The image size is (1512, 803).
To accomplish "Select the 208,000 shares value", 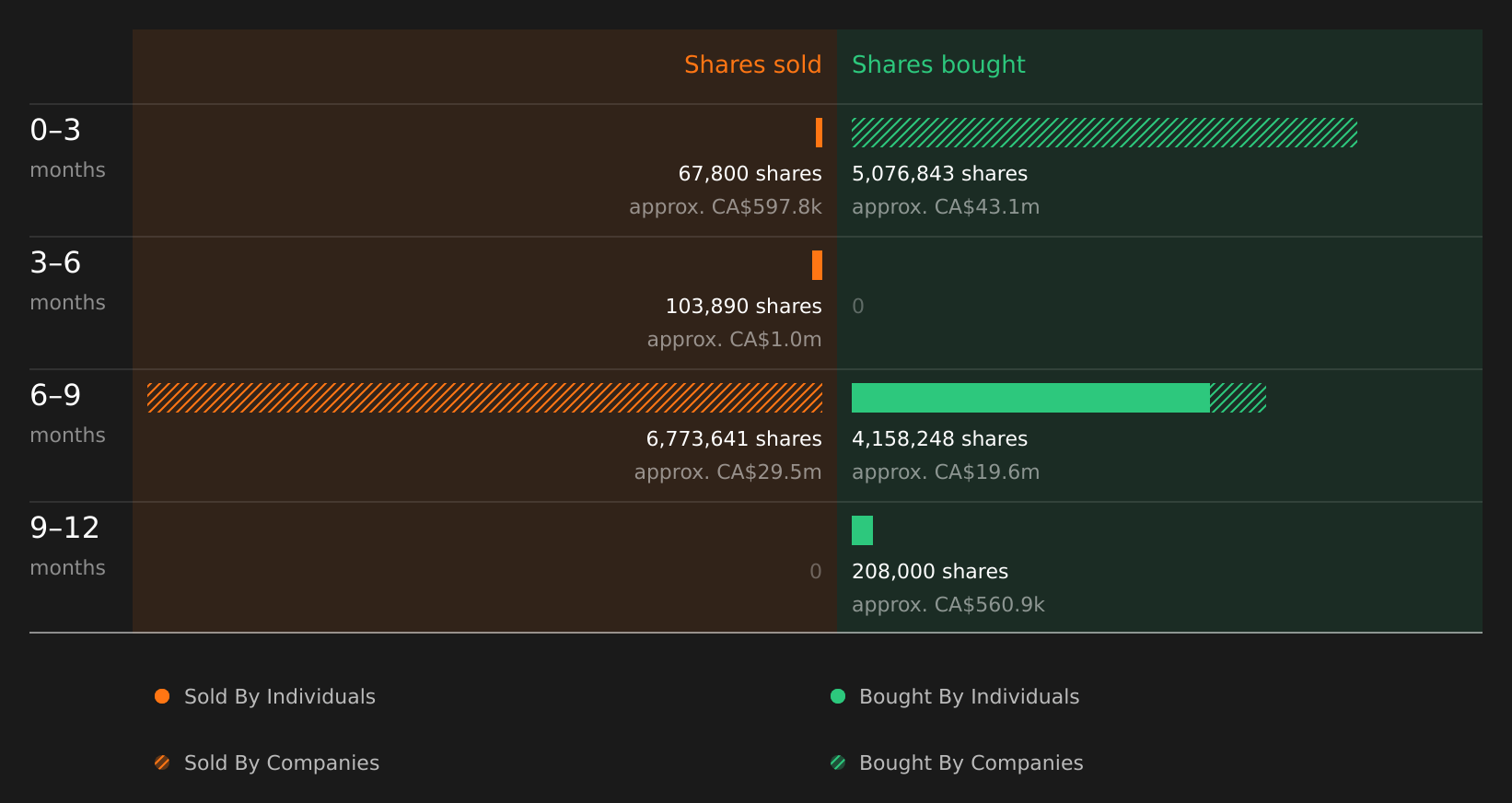I will pyautogui.click(x=930, y=572).
